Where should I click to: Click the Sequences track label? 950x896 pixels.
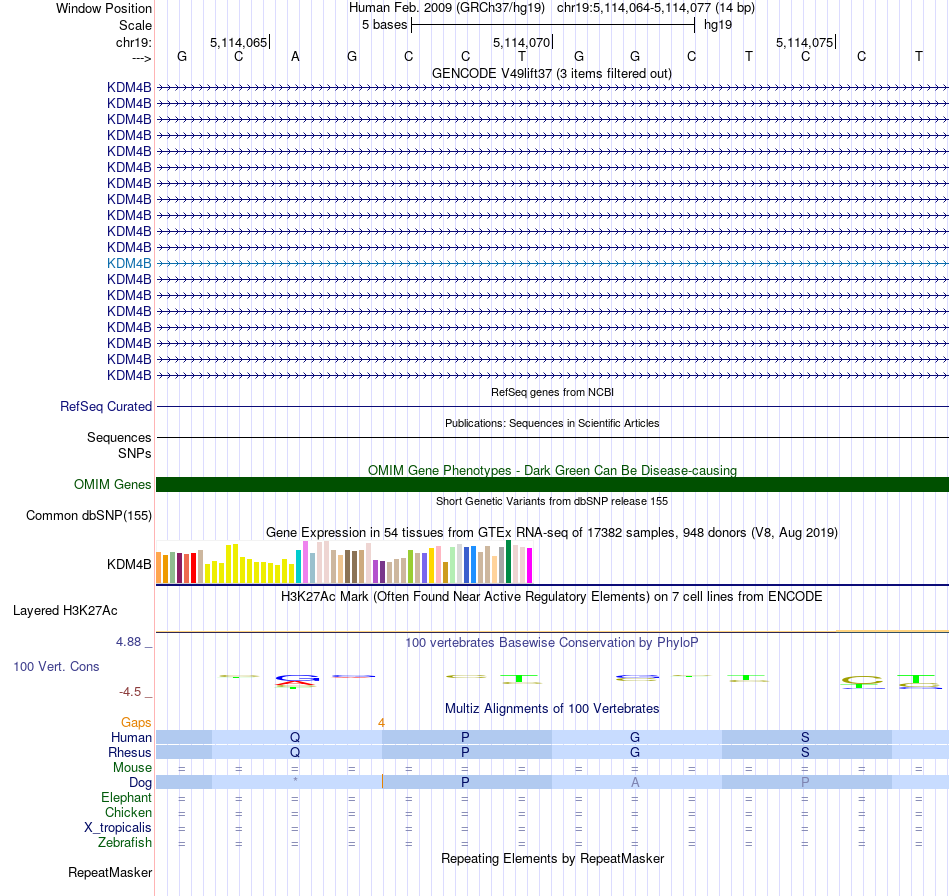119,437
